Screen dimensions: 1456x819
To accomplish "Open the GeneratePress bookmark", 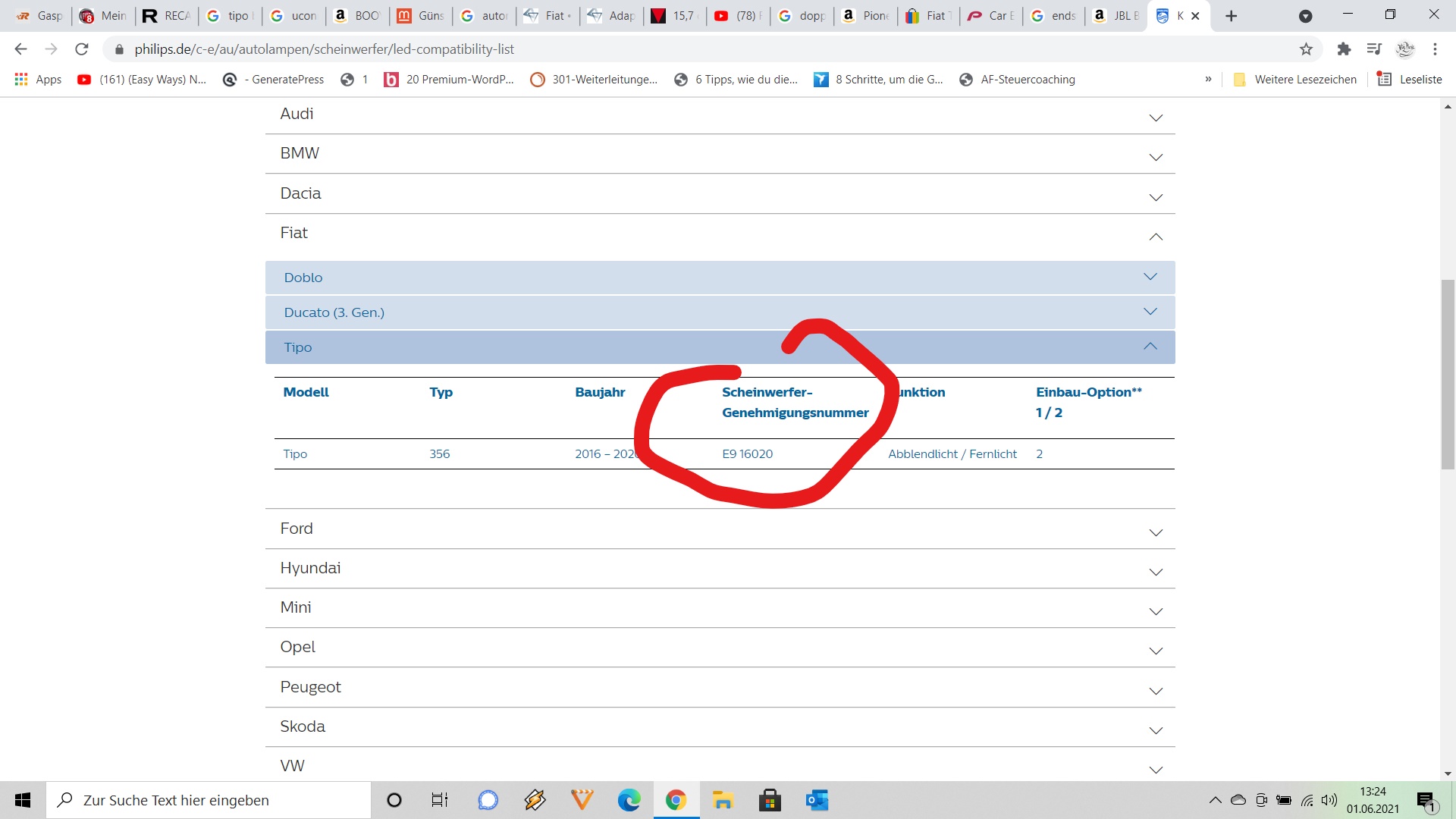I will click(x=274, y=80).
